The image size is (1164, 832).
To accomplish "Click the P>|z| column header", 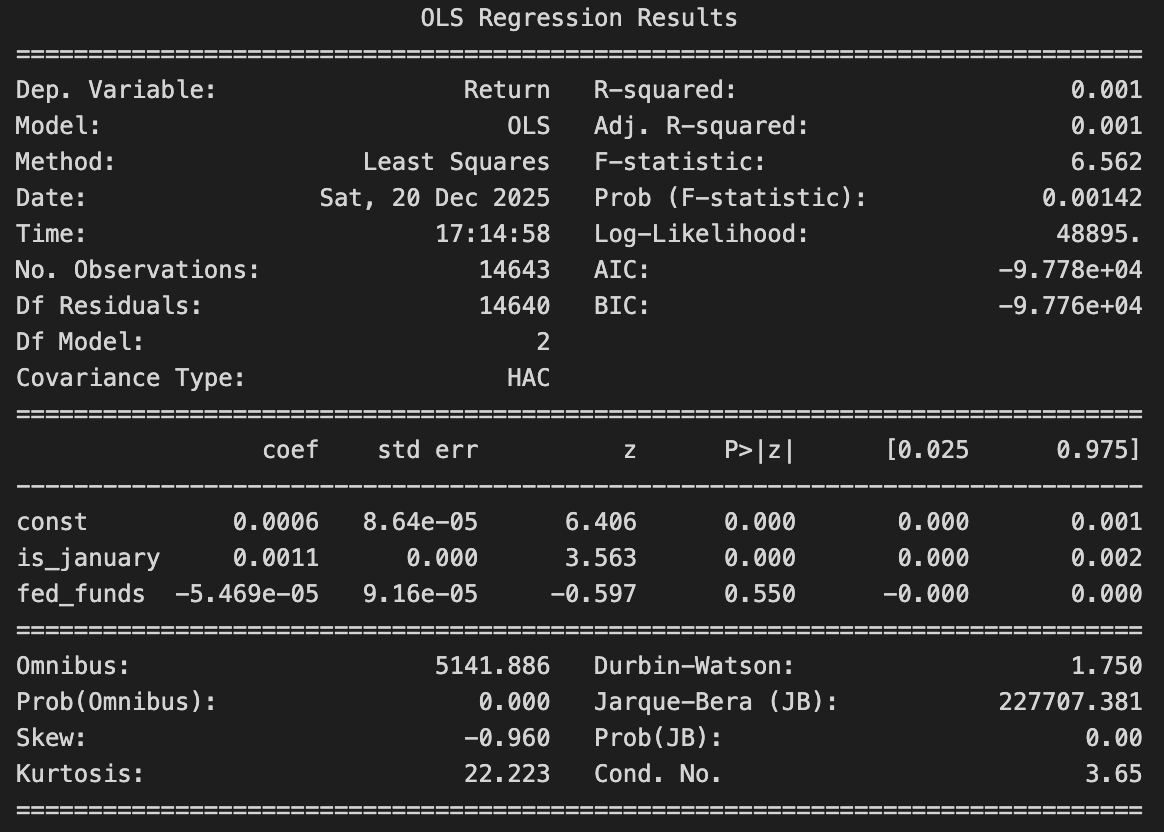I will tap(759, 450).
